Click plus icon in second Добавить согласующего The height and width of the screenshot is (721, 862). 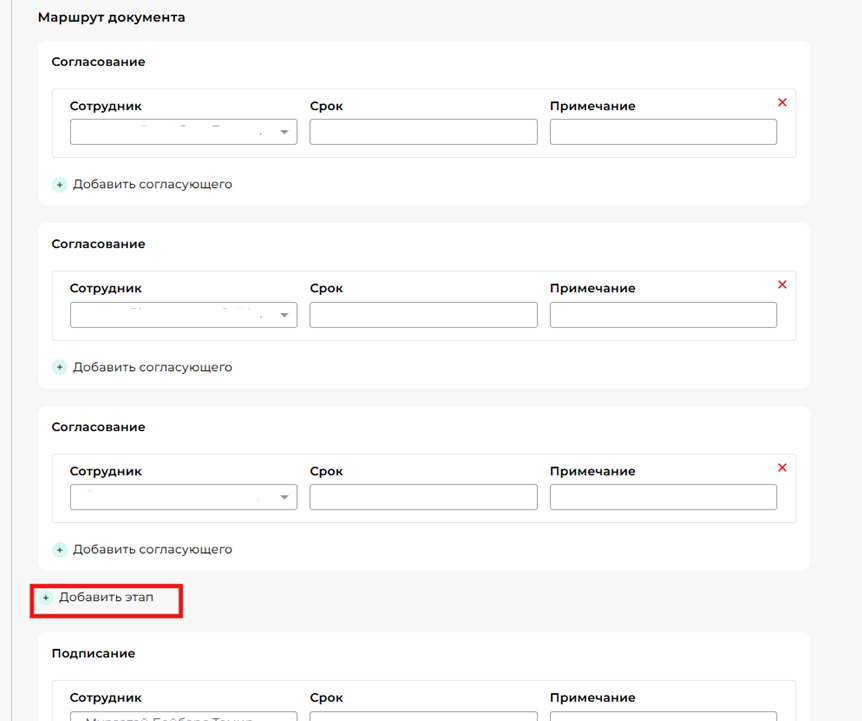[60, 368]
